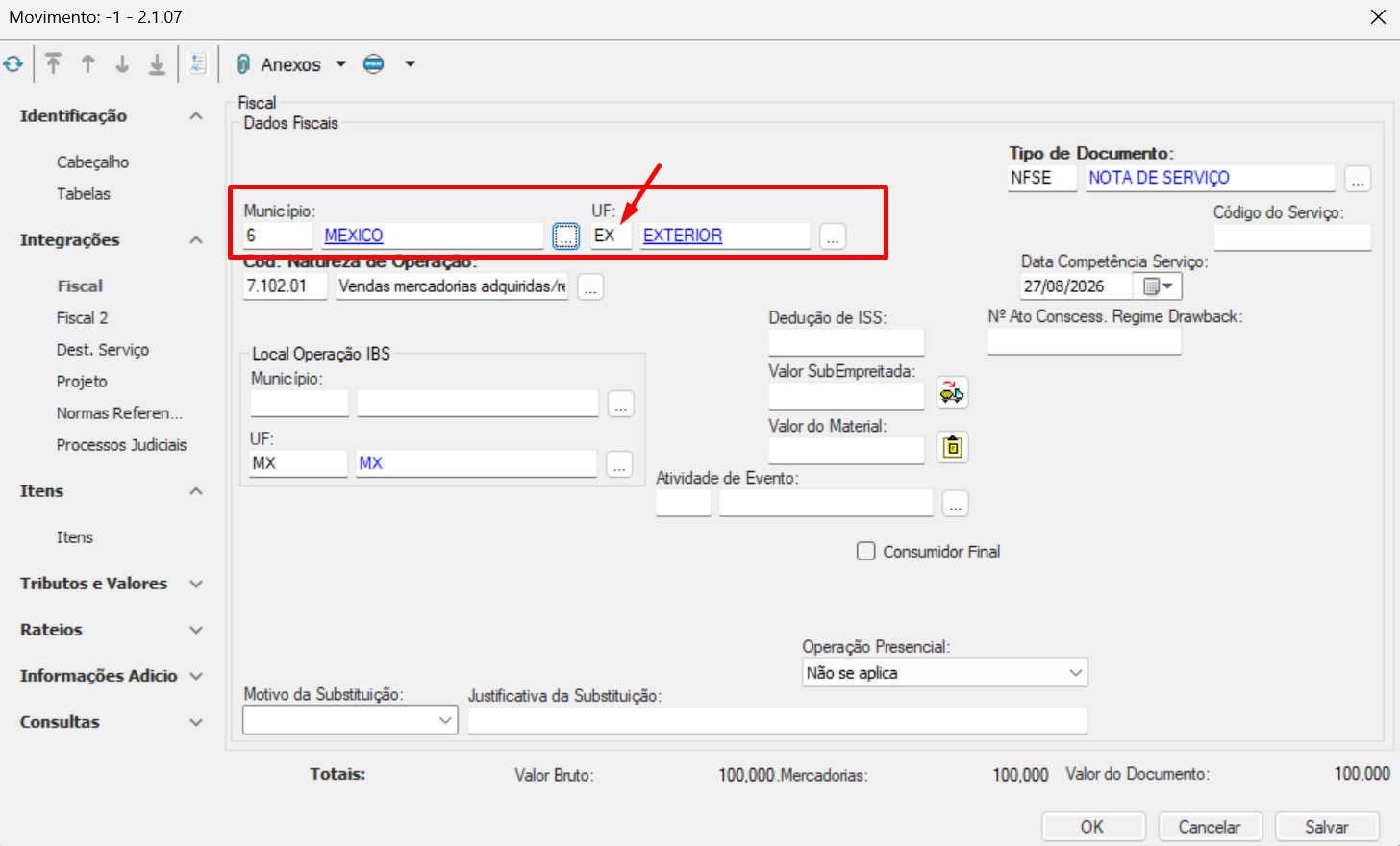Screen dimensions: 1400x846
Task: Click the Nº Ato Concess. Regime Drawback field
Action: (1085, 341)
